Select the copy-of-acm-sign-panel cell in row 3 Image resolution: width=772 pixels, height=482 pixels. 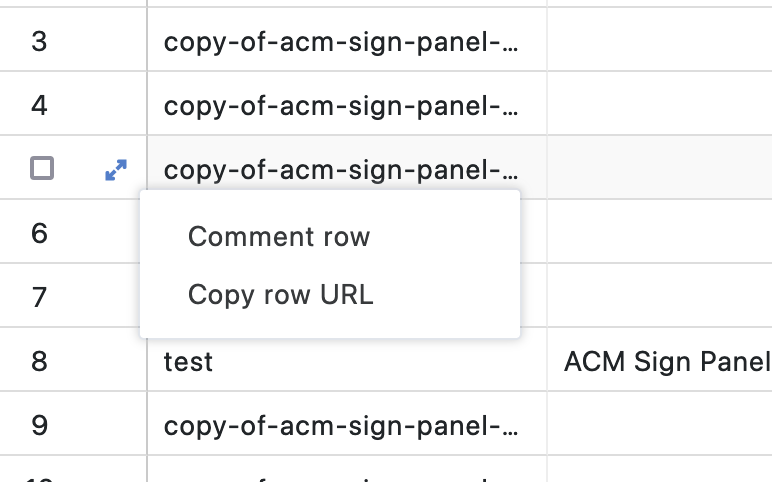(342, 42)
